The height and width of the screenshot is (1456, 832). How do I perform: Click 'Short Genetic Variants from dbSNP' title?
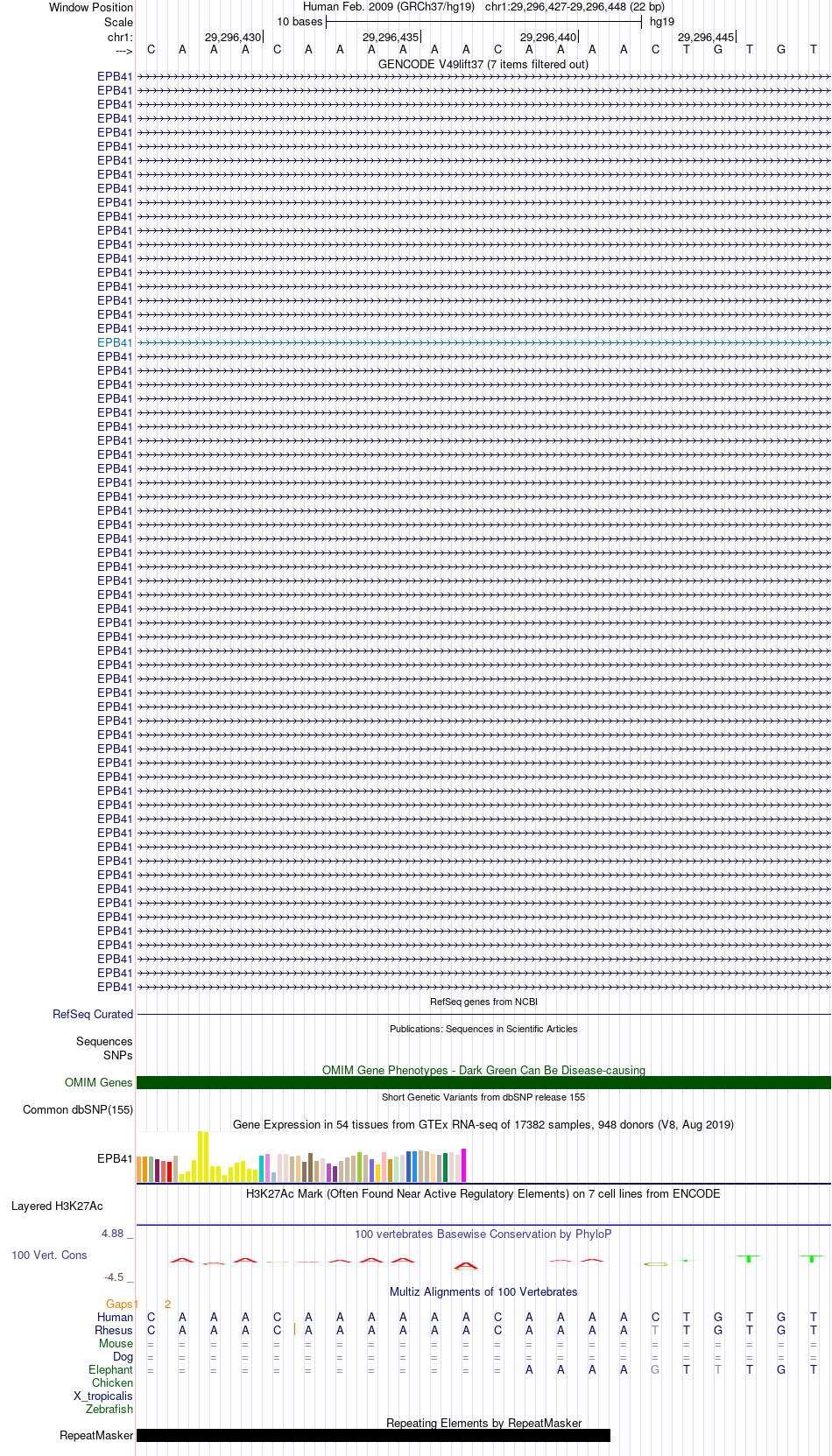483,1097
